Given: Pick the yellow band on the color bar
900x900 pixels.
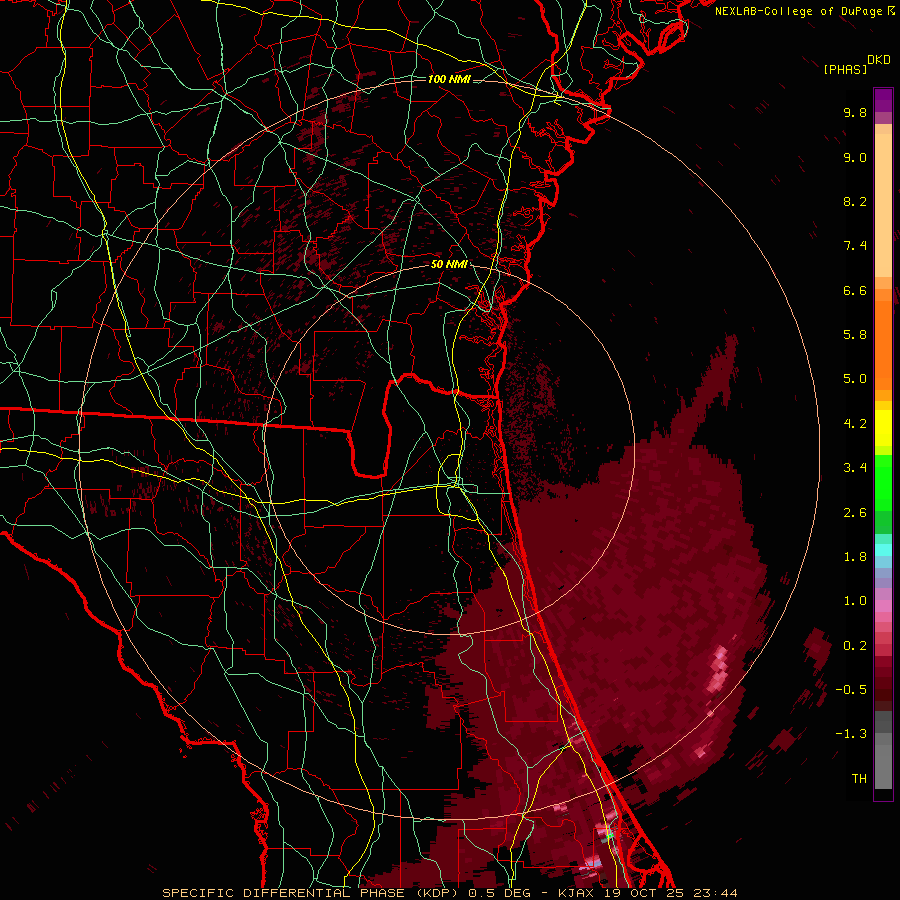Looking at the screenshot, I should [883, 428].
